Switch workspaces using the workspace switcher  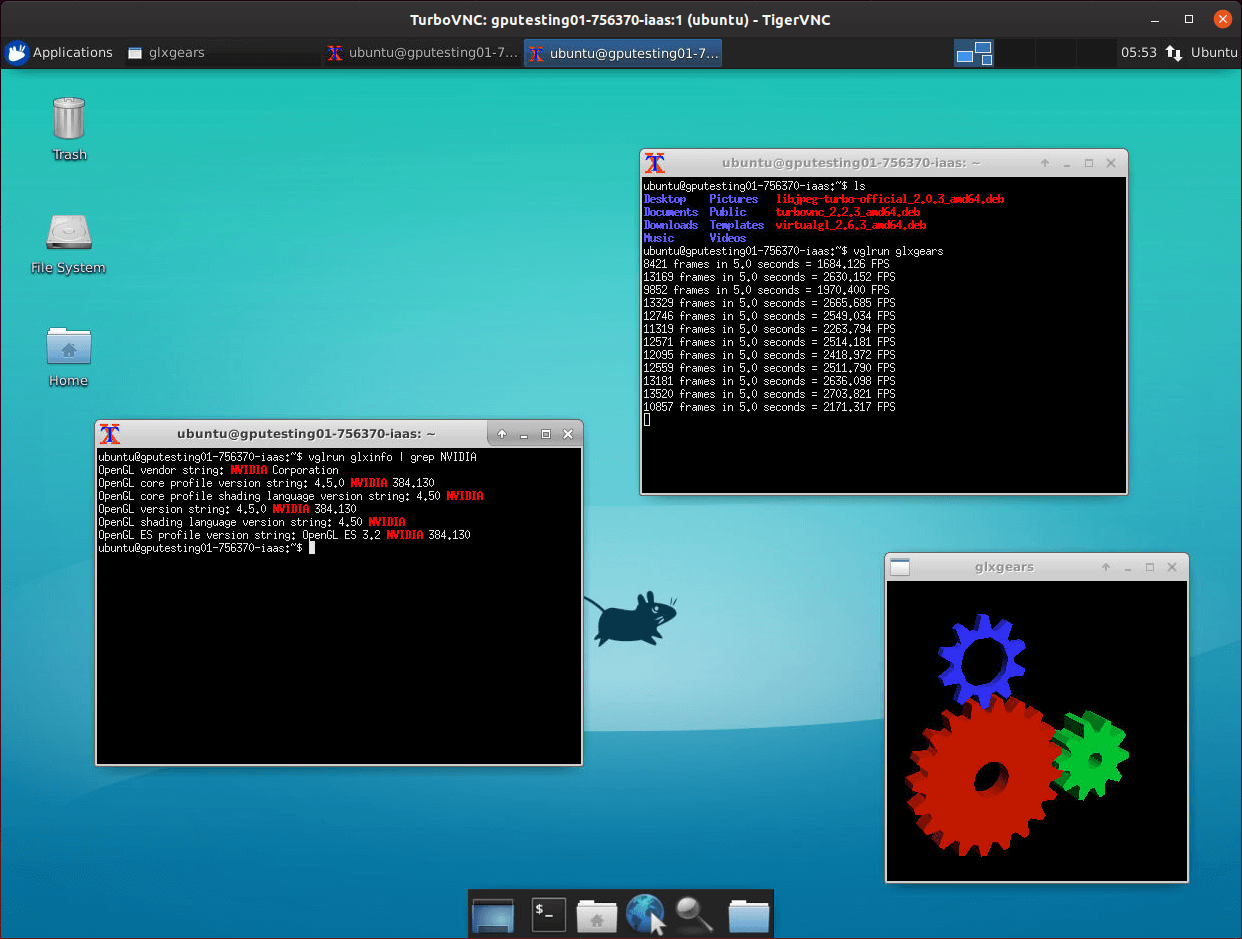973,52
